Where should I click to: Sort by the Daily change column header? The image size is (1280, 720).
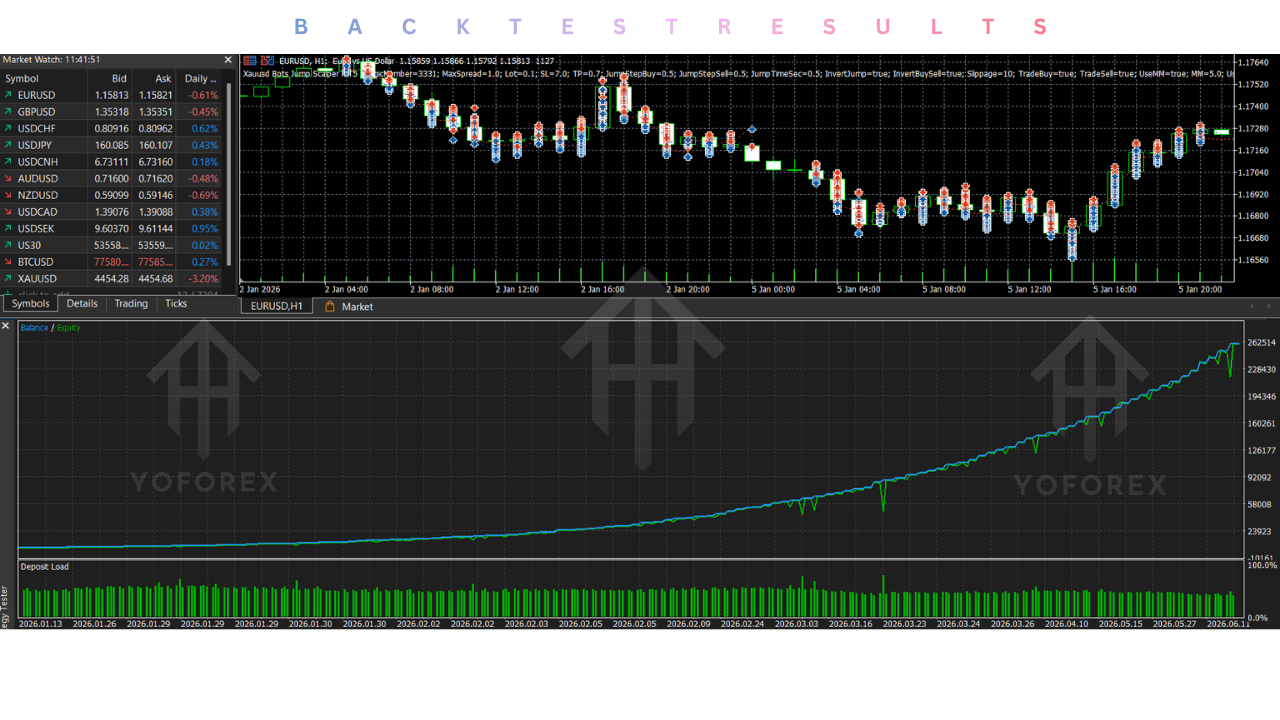point(200,78)
